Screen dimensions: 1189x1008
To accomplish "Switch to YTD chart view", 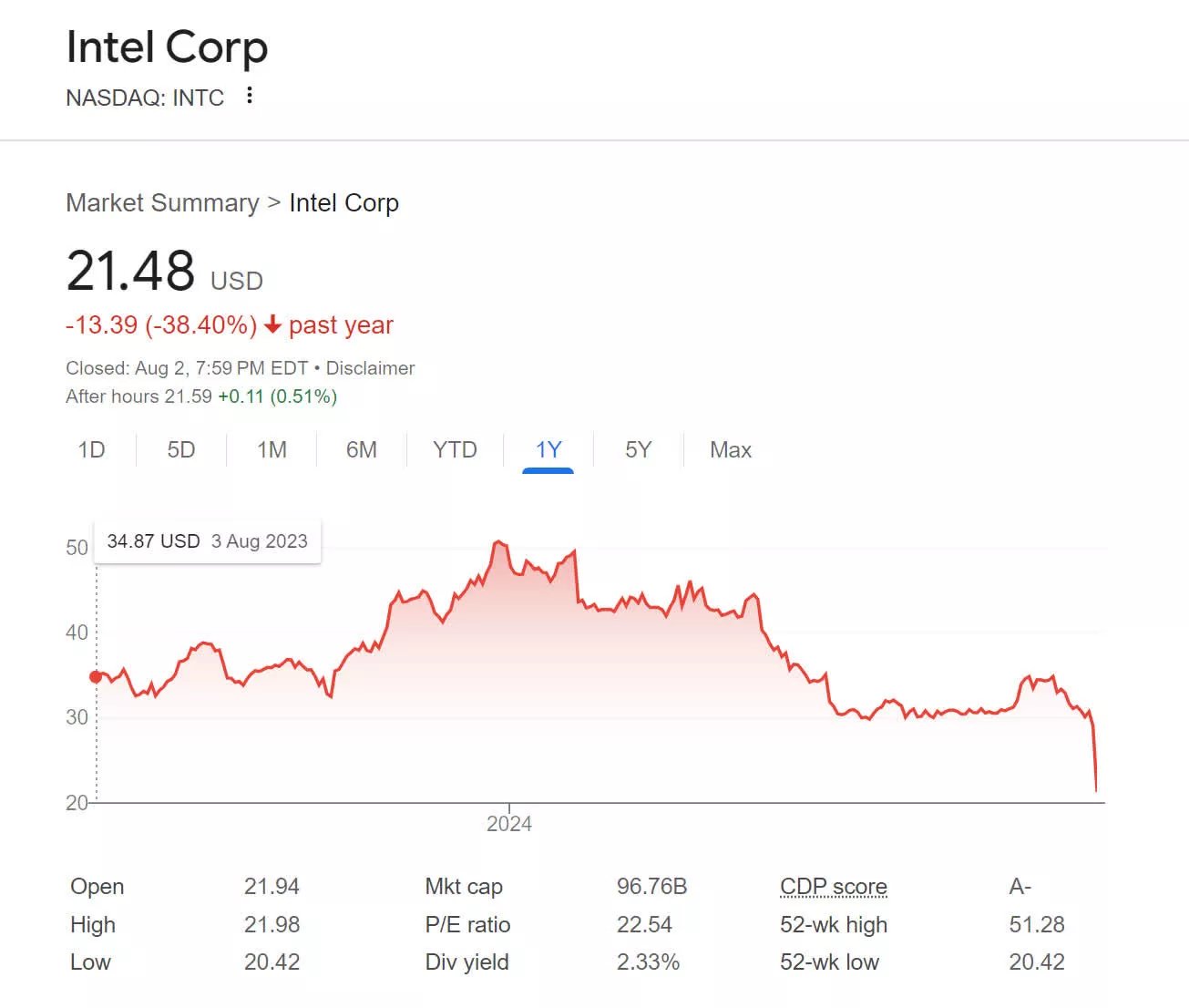I will 455,450.
